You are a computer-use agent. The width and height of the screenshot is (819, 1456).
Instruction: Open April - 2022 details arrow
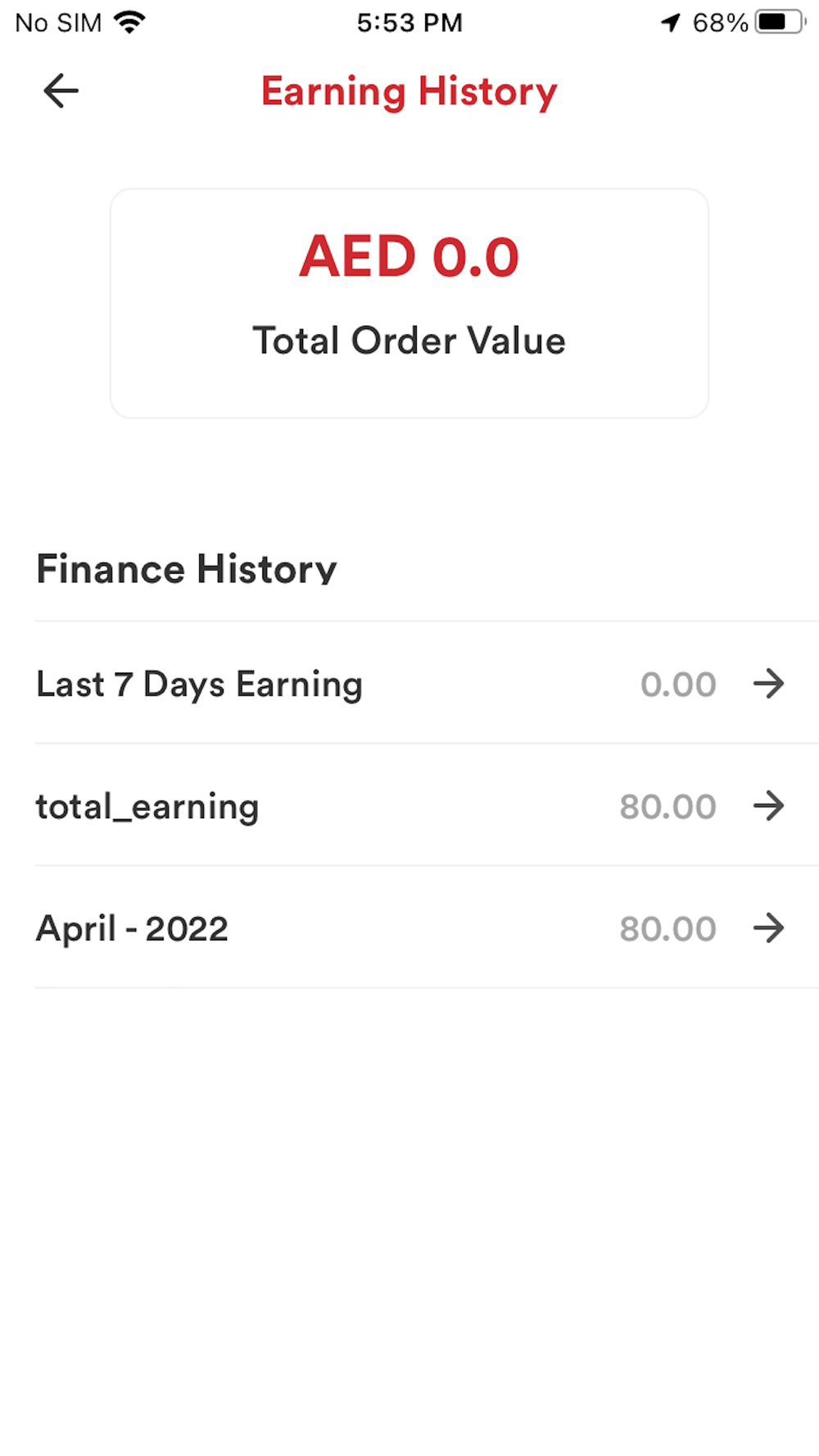768,928
